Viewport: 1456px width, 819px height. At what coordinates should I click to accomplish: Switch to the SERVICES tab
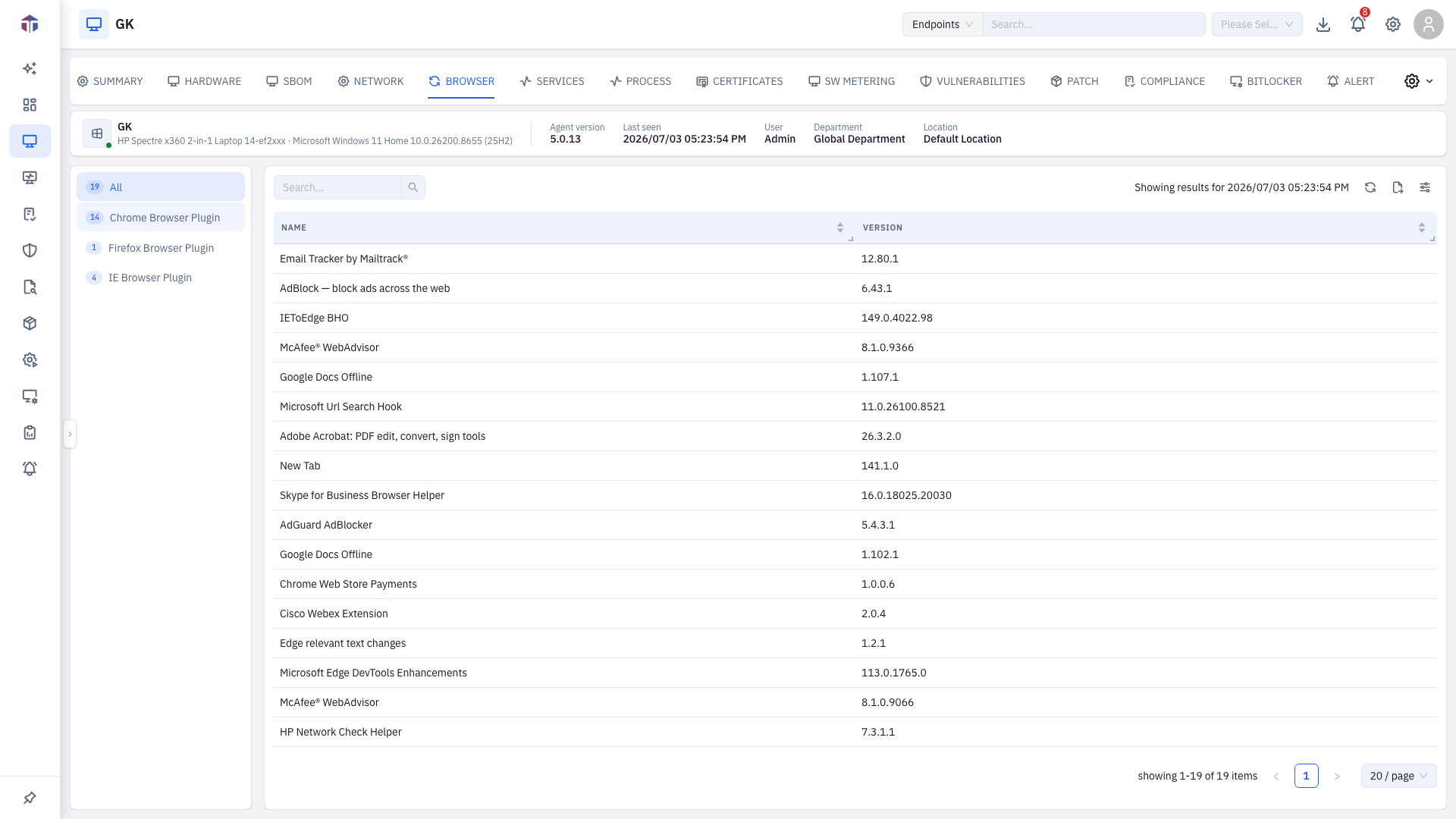tap(551, 81)
